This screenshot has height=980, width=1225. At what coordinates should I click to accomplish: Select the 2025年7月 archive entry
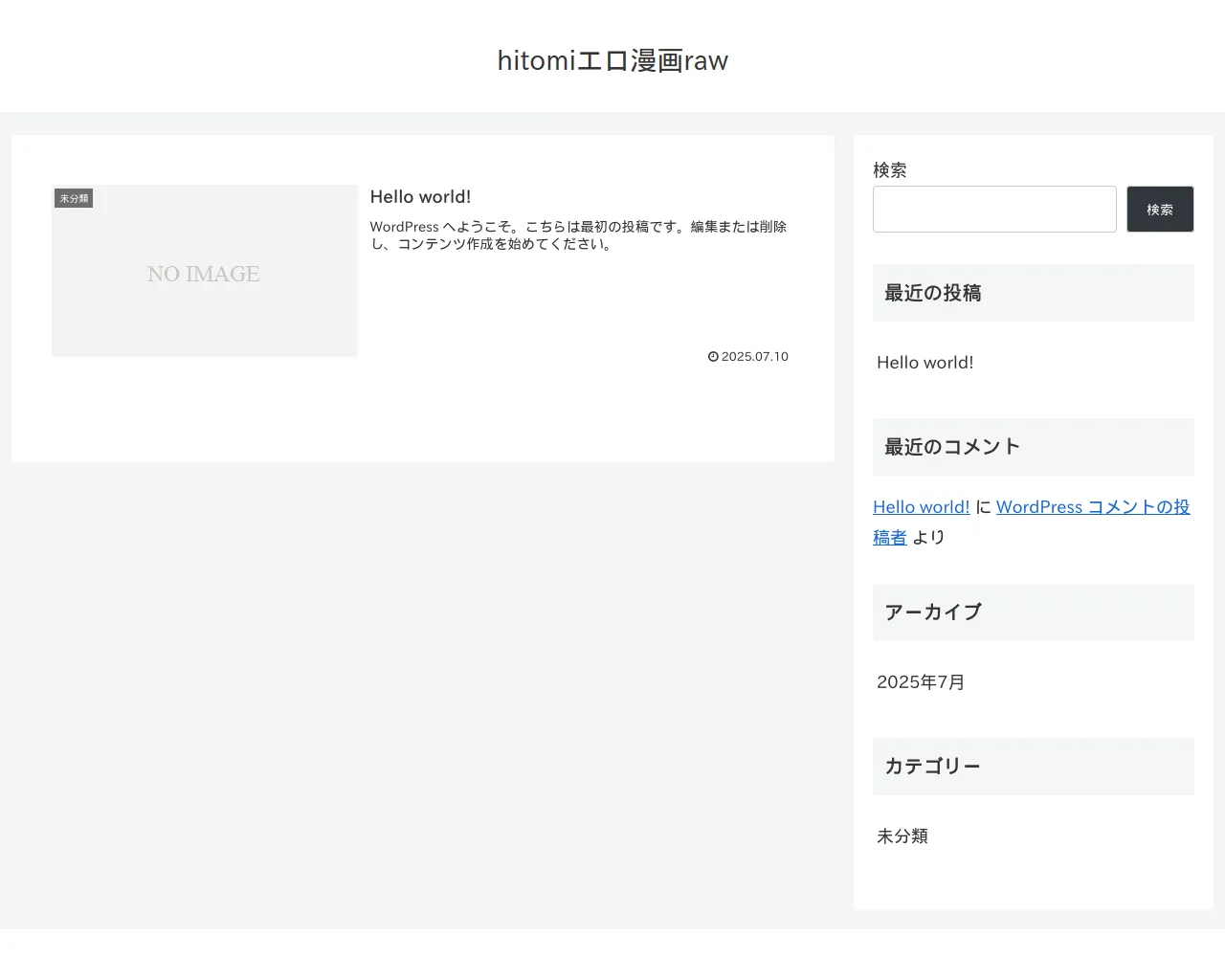[920, 682]
